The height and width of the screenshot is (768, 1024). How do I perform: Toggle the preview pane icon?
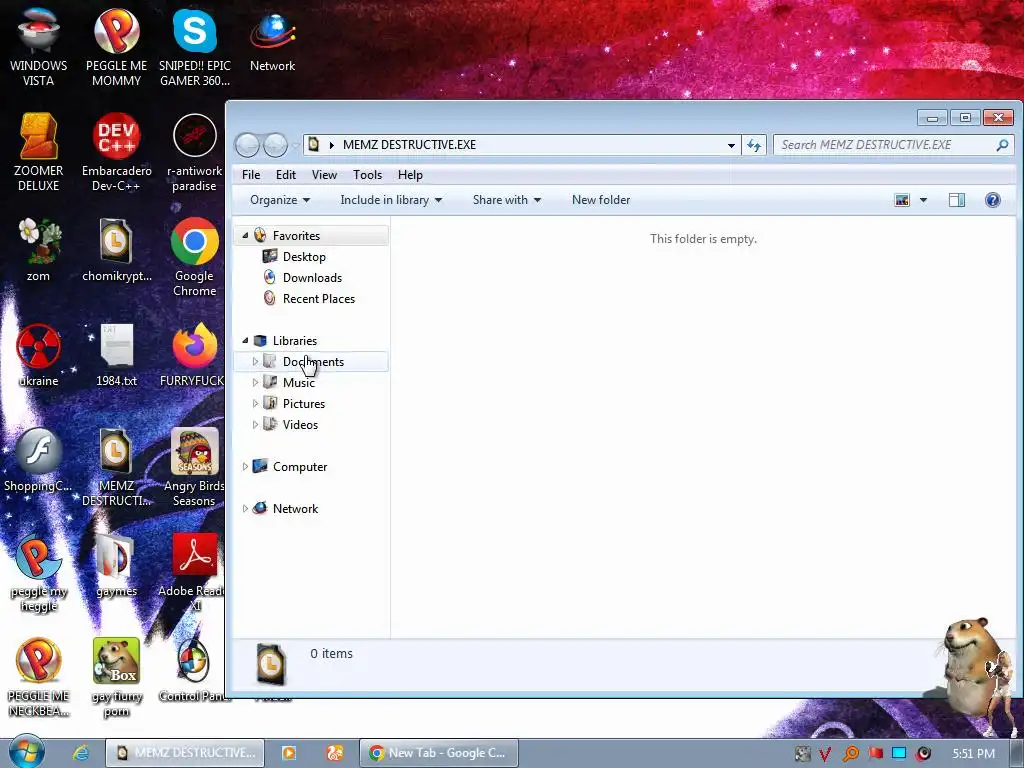(x=957, y=200)
